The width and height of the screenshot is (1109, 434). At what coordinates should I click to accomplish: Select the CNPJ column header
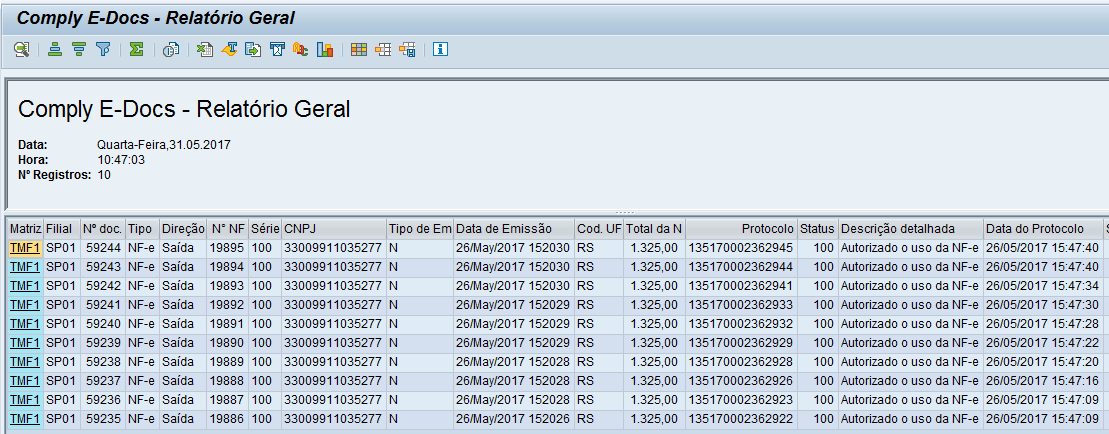(334, 229)
